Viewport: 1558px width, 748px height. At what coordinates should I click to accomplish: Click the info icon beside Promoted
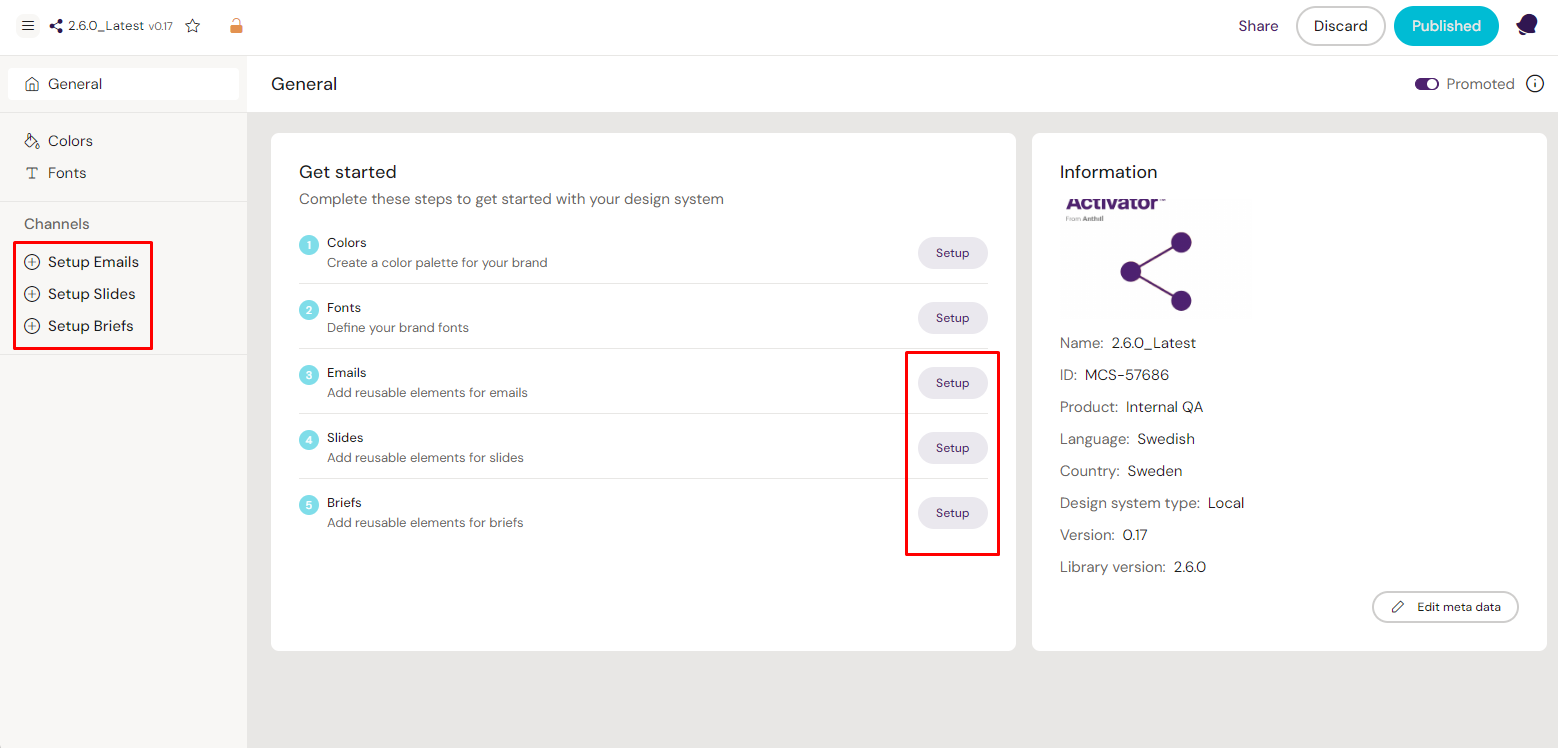1535,84
